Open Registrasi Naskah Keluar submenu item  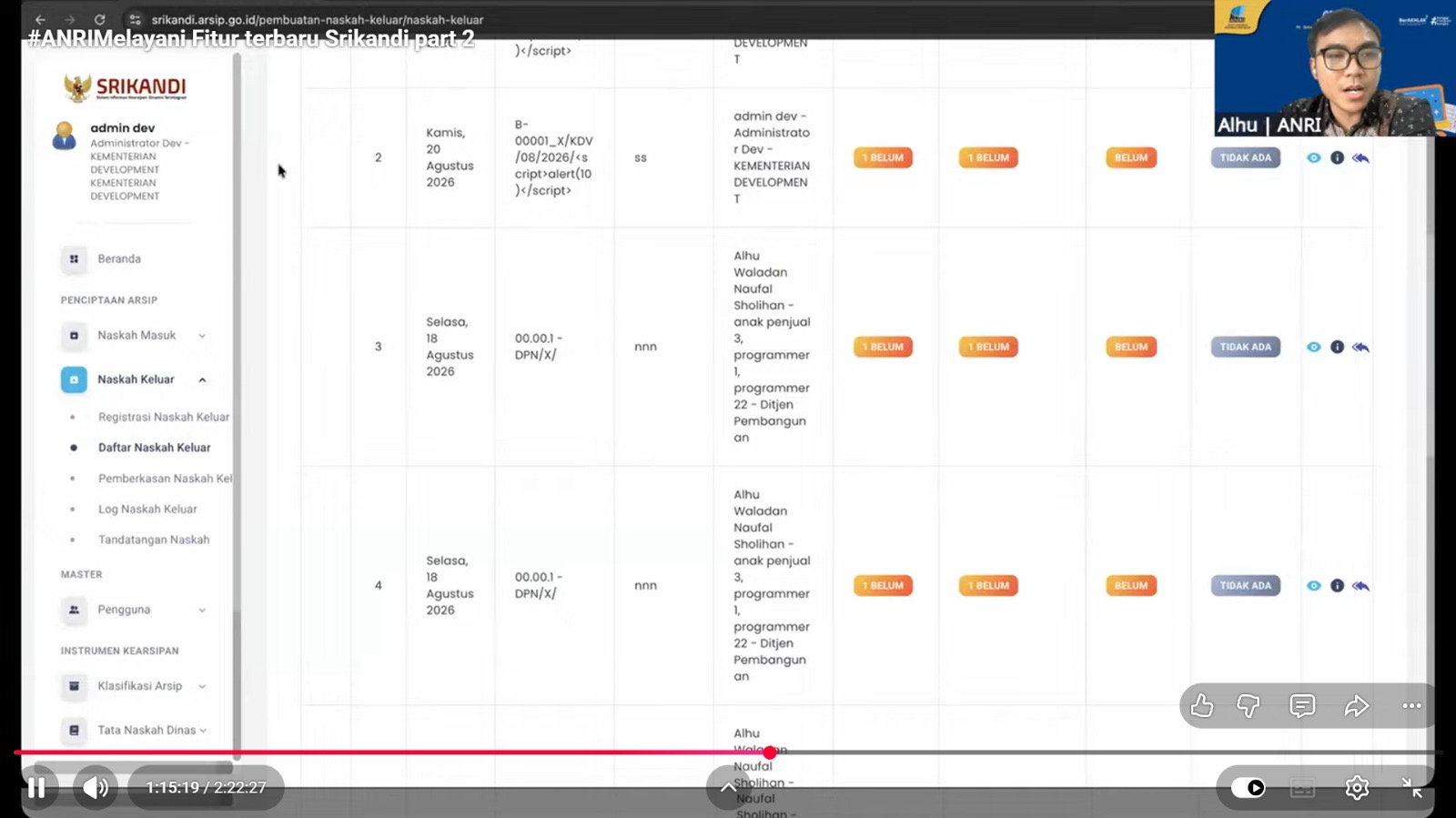pyautogui.click(x=164, y=417)
